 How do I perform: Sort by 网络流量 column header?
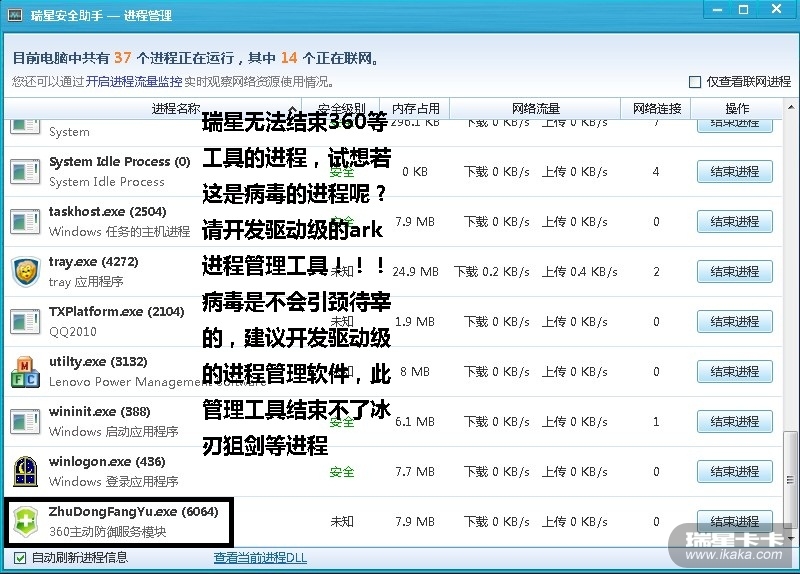point(535,108)
